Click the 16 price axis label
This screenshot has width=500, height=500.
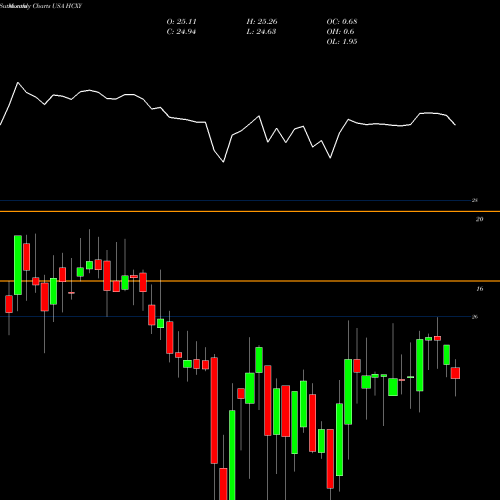tap(479, 289)
